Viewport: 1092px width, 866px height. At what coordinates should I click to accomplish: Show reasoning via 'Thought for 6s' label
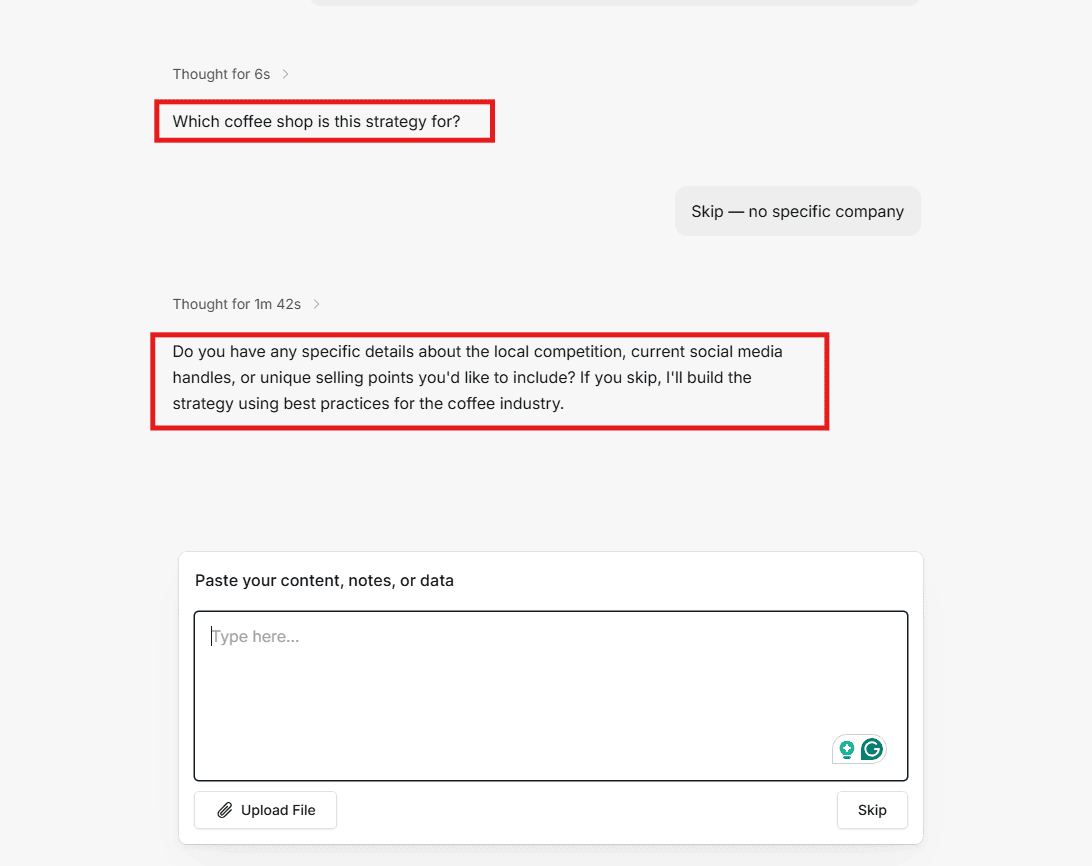pyautogui.click(x=221, y=74)
